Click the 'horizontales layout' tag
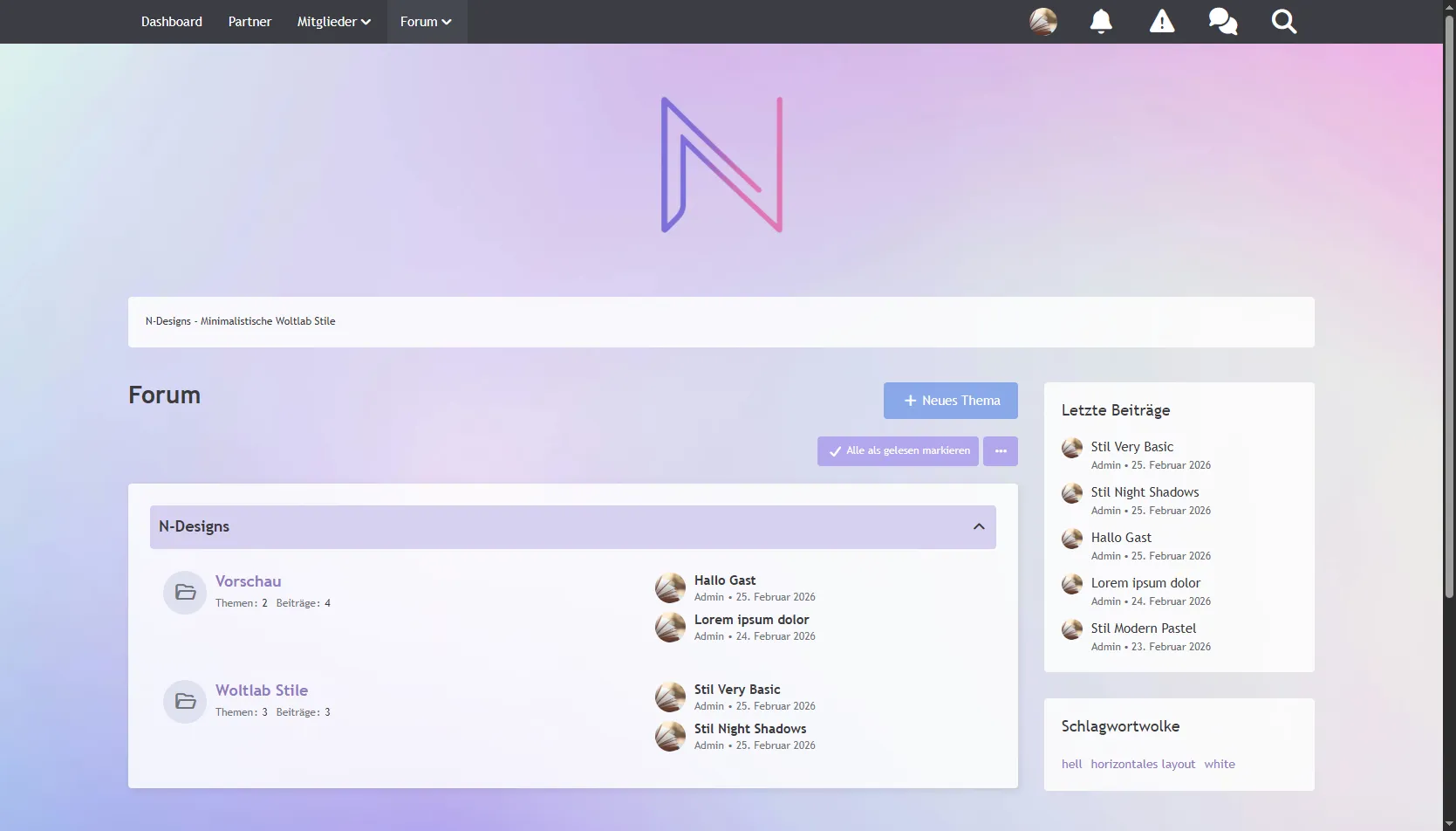1456x831 pixels. point(1142,764)
